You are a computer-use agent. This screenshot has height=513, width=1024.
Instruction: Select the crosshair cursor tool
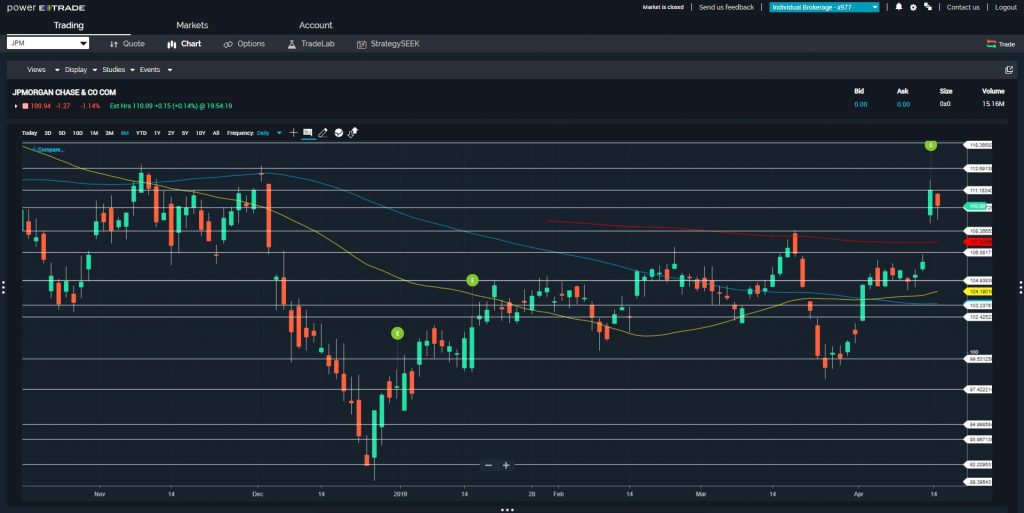(293, 132)
